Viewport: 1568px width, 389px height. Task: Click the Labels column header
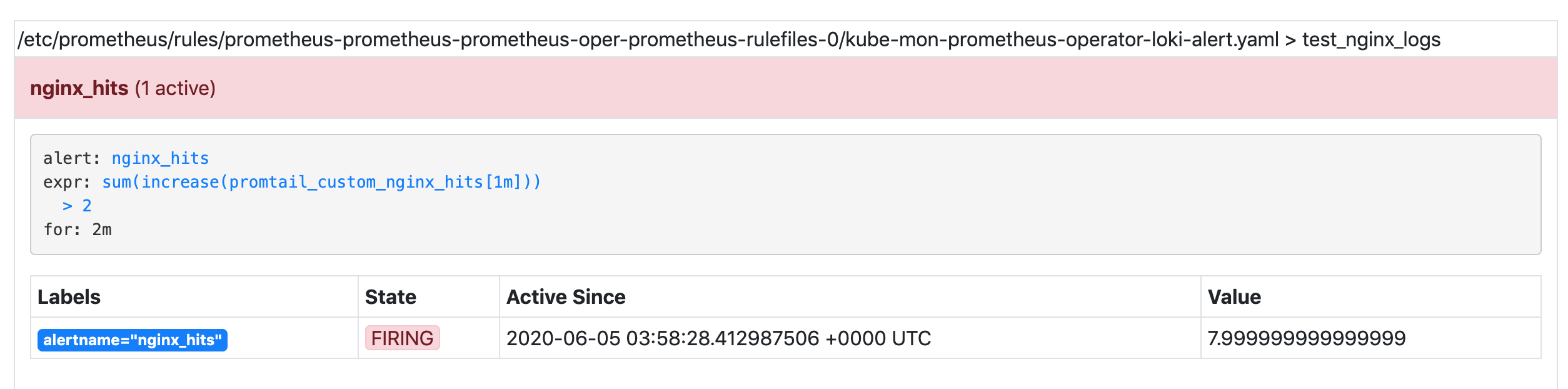click(69, 297)
